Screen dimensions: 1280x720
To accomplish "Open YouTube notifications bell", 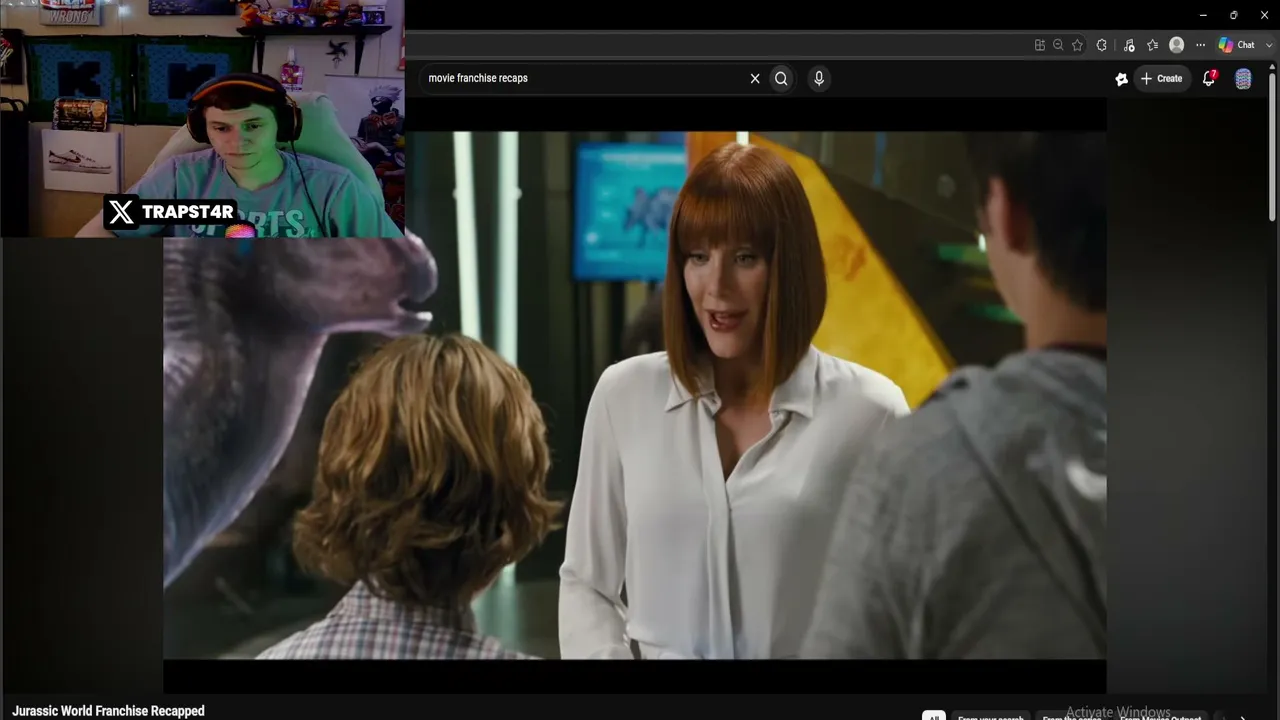I will click(x=1209, y=78).
